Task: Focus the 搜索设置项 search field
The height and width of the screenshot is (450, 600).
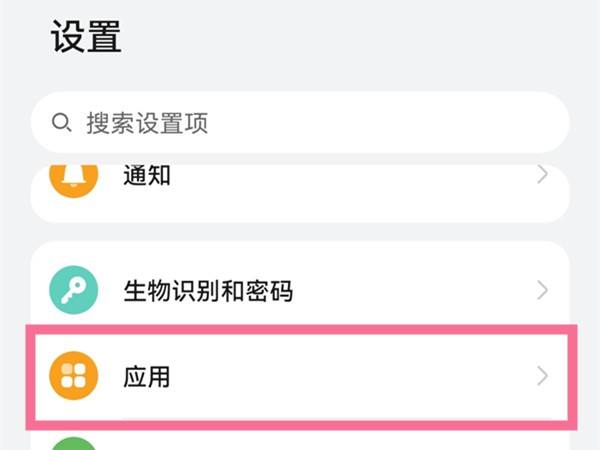Action: click(300, 123)
